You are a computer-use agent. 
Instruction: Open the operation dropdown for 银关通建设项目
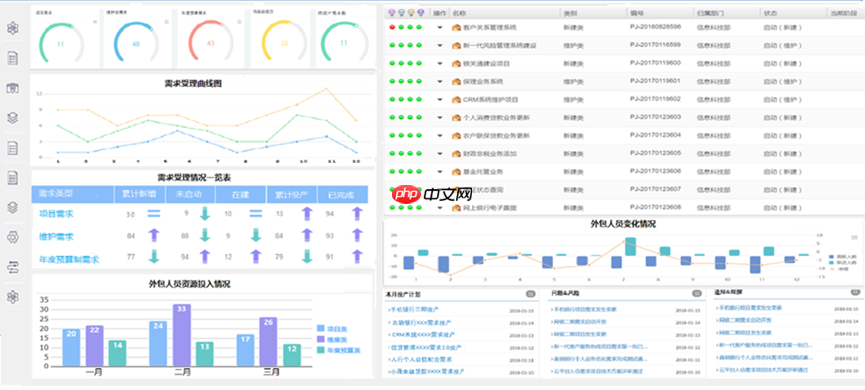[440, 63]
